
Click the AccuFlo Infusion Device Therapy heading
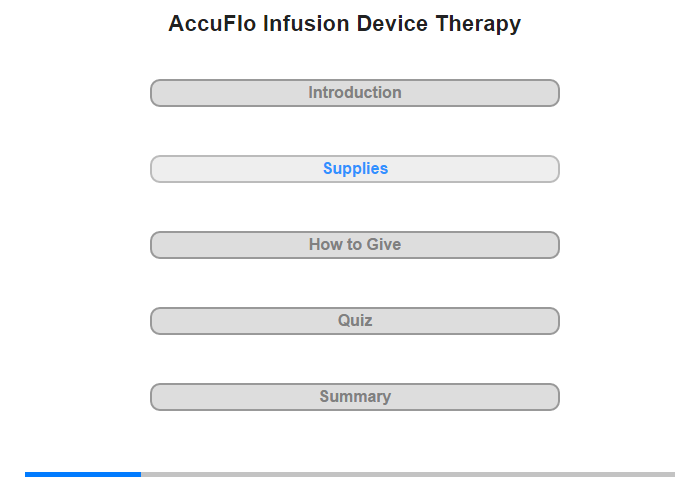[344, 24]
